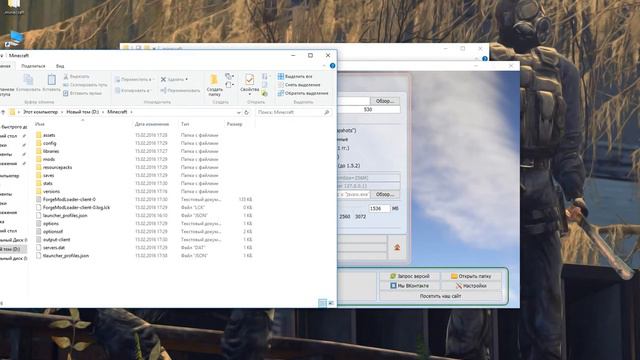This screenshot has width=640, height=360.
Task: Click the search magnifier icon
Action: tap(327, 112)
